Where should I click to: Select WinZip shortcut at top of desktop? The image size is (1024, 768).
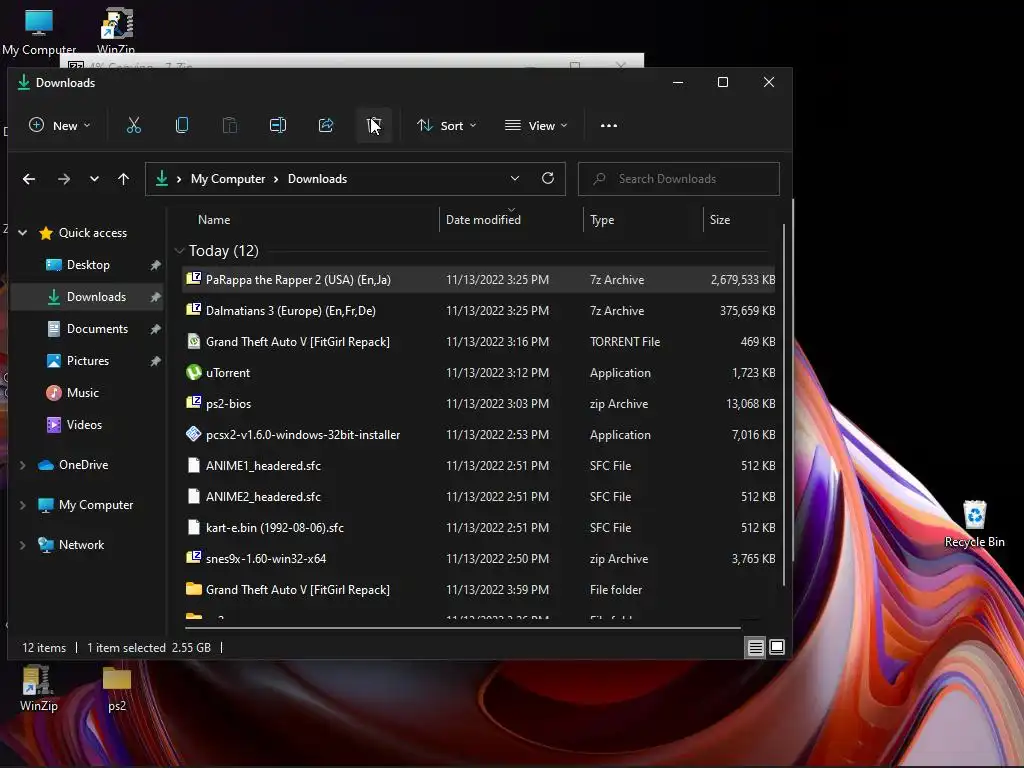tap(116, 31)
